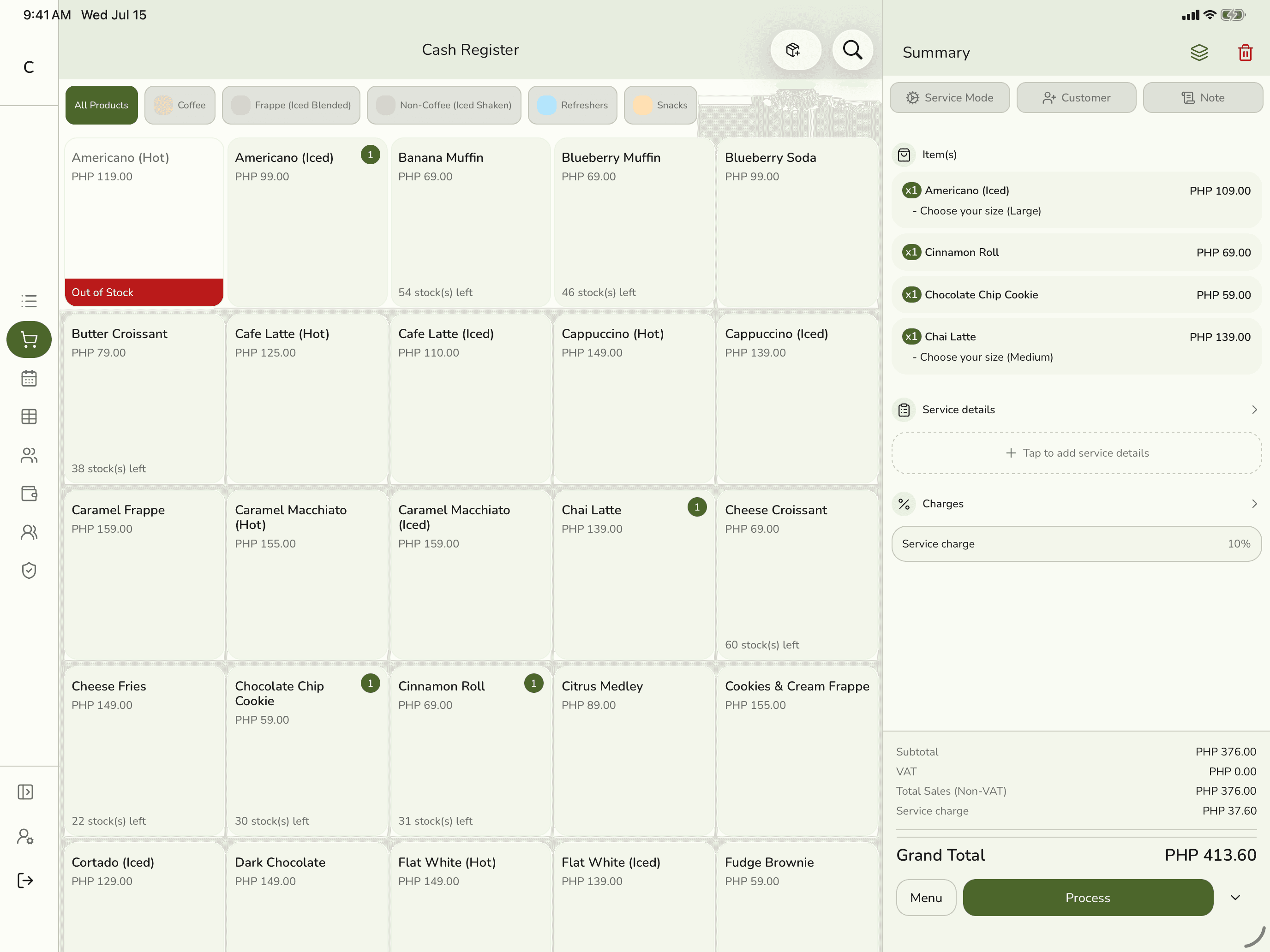Open the shield check icon in the sidebar
The image size is (1270, 952).
(x=29, y=571)
